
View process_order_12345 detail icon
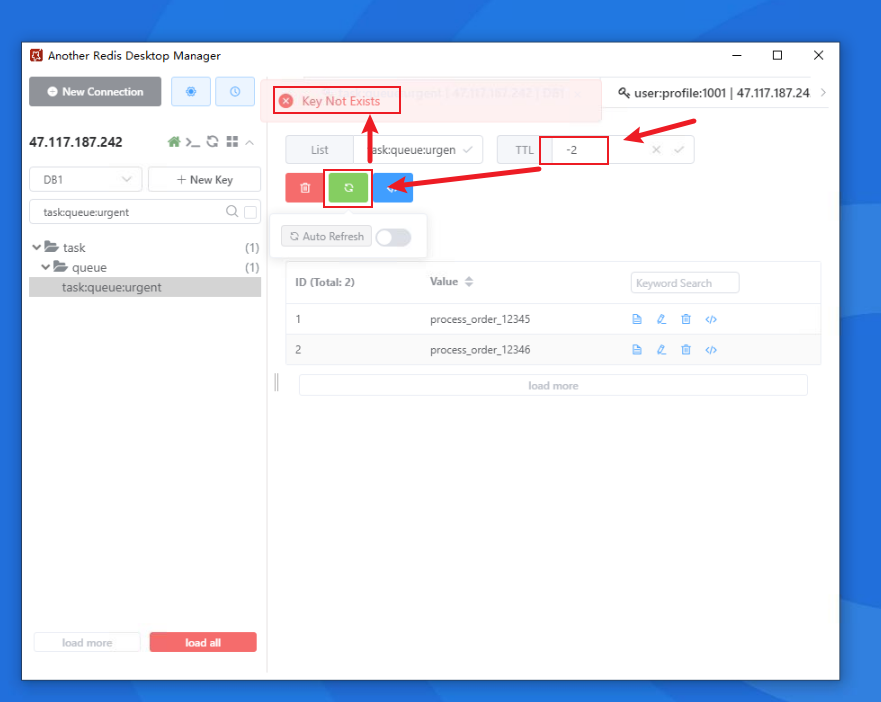click(637, 319)
